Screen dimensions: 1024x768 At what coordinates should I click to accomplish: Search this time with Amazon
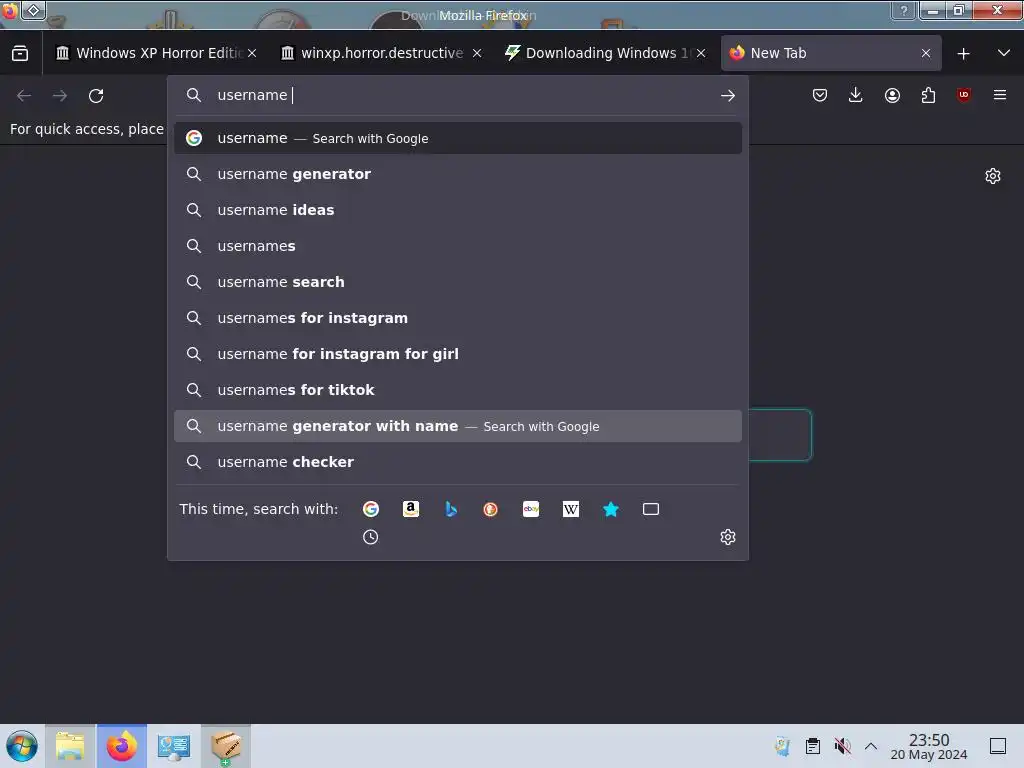(411, 509)
